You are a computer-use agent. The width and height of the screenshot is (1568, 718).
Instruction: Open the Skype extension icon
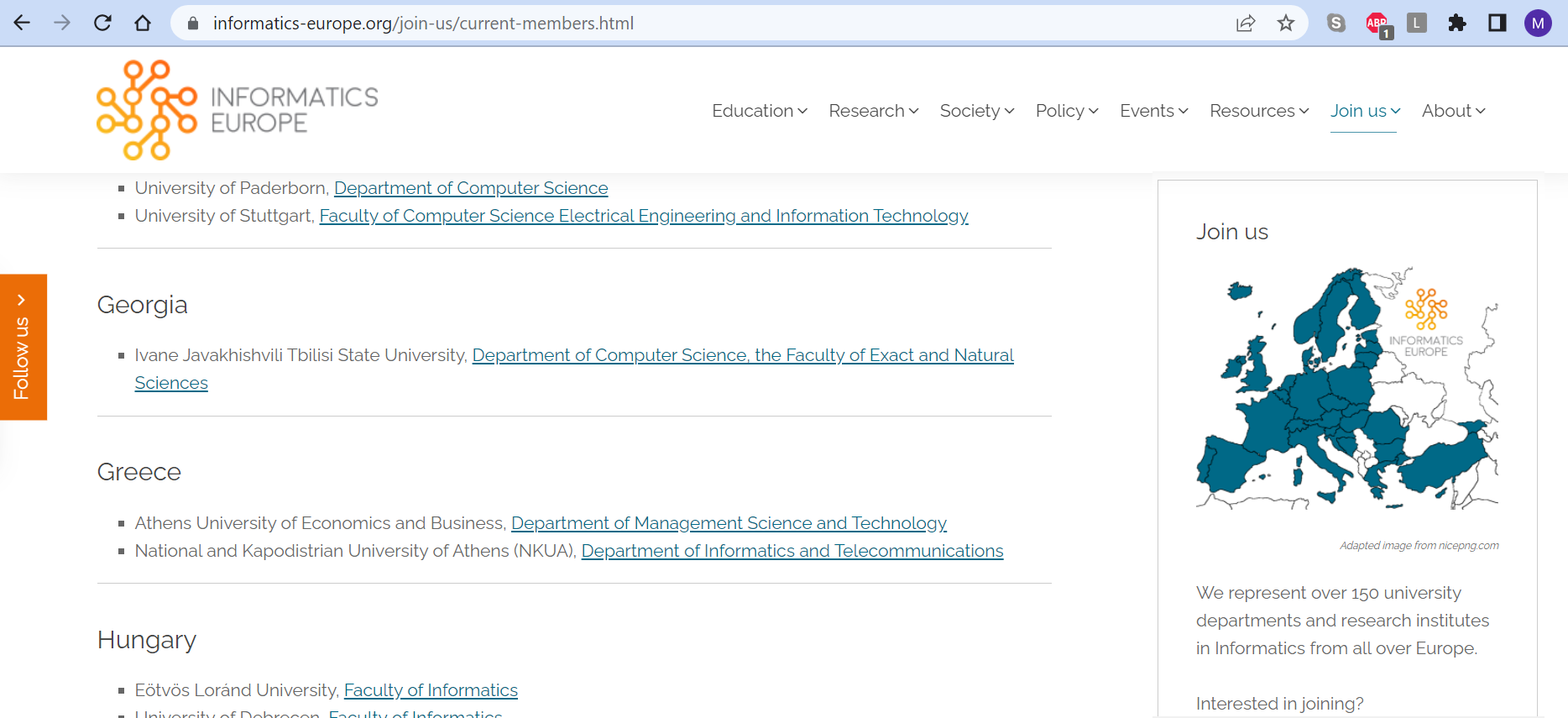(1336, 24)
